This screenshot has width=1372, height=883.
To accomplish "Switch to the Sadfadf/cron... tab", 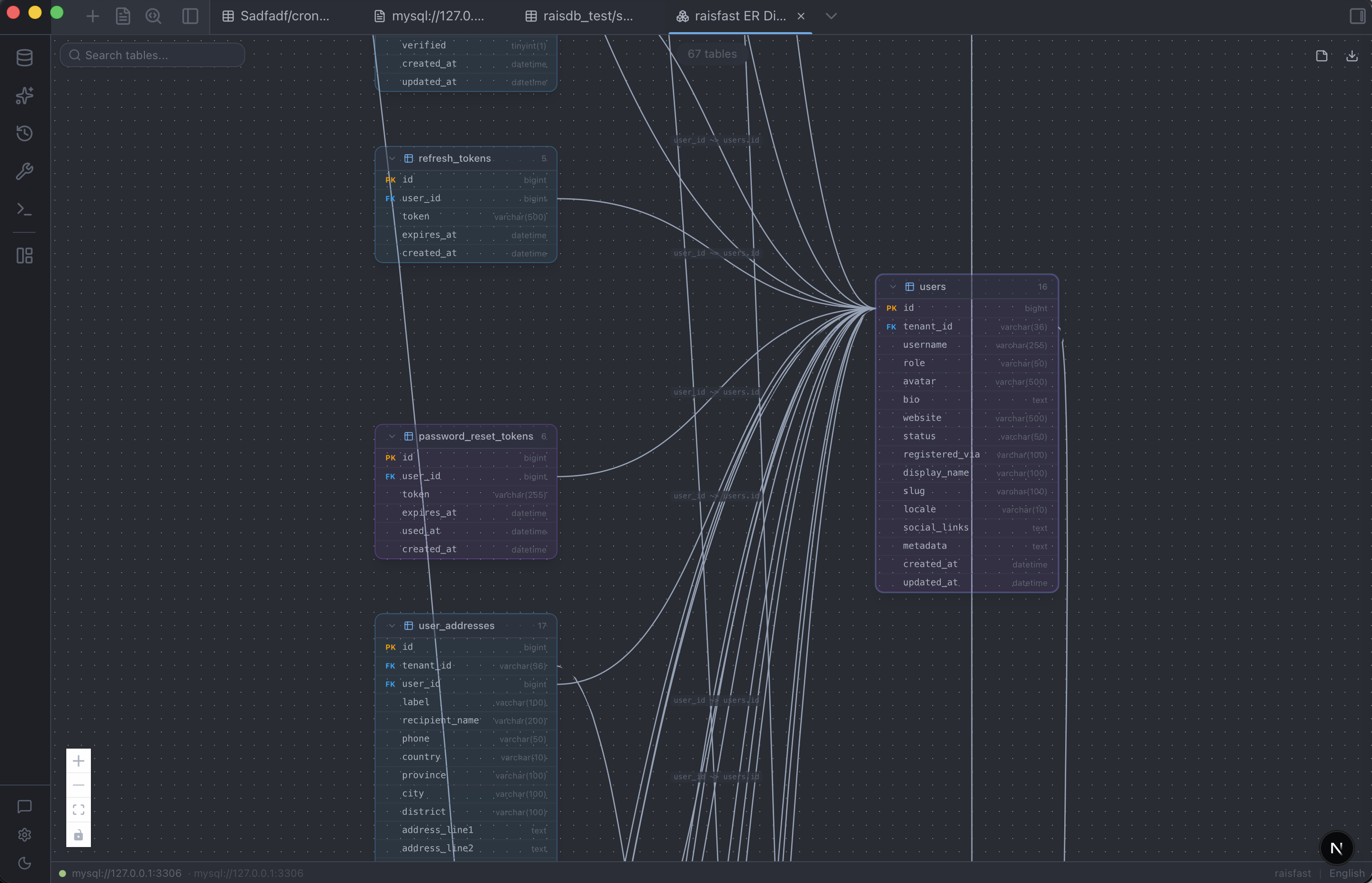I will coord(276,16).
